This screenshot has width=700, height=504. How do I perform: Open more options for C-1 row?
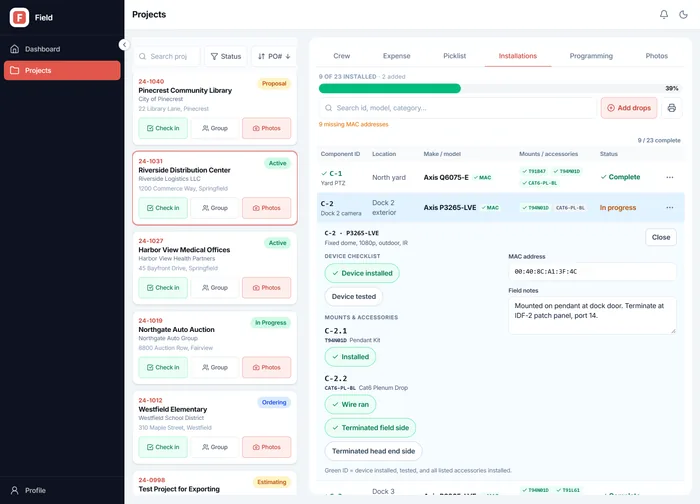click(x=670, y=177)
